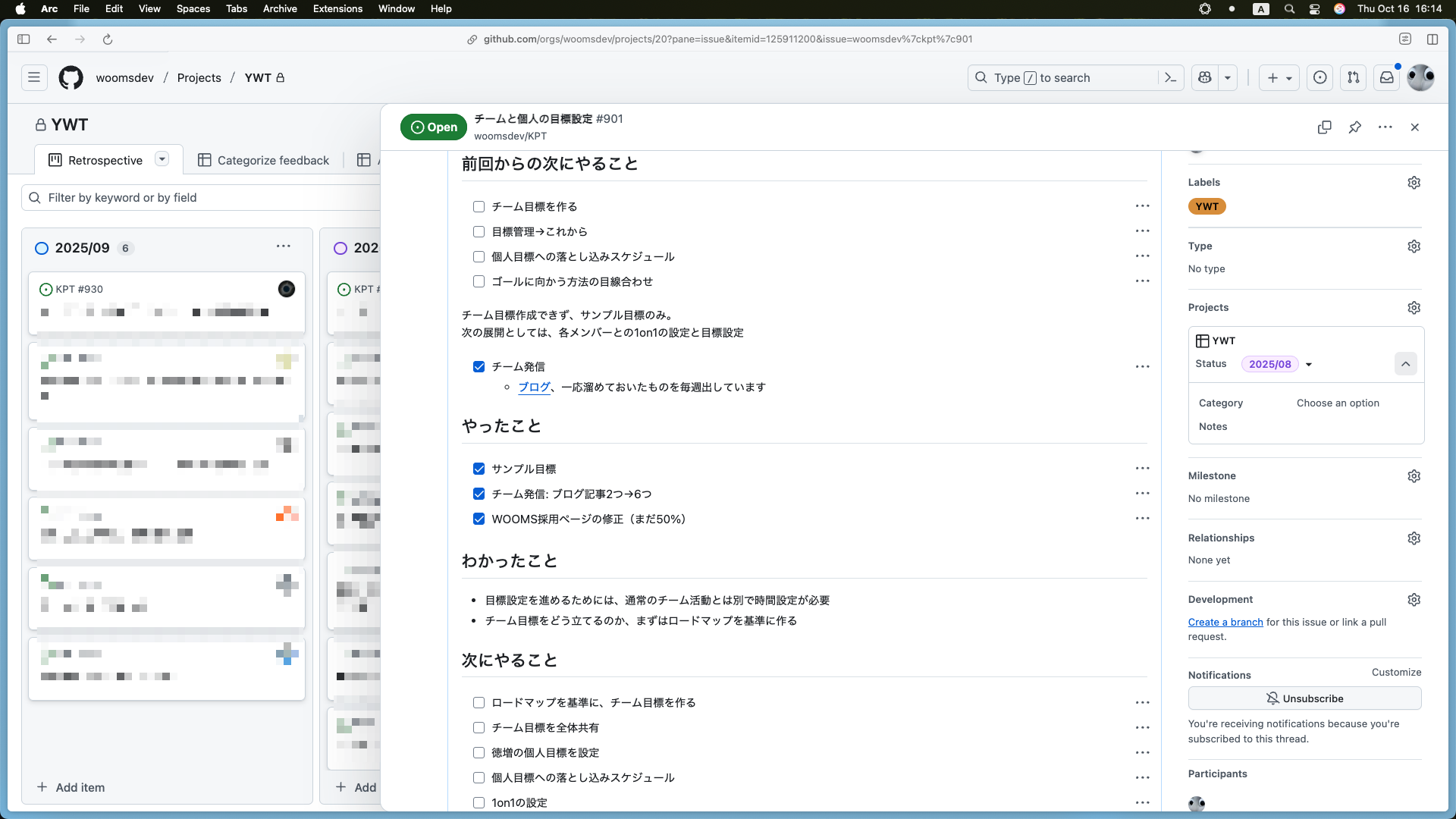The image size is (1456, 819).
Task: Collapse the YWT project fields chevron
Action: (x=1405, y=364)
